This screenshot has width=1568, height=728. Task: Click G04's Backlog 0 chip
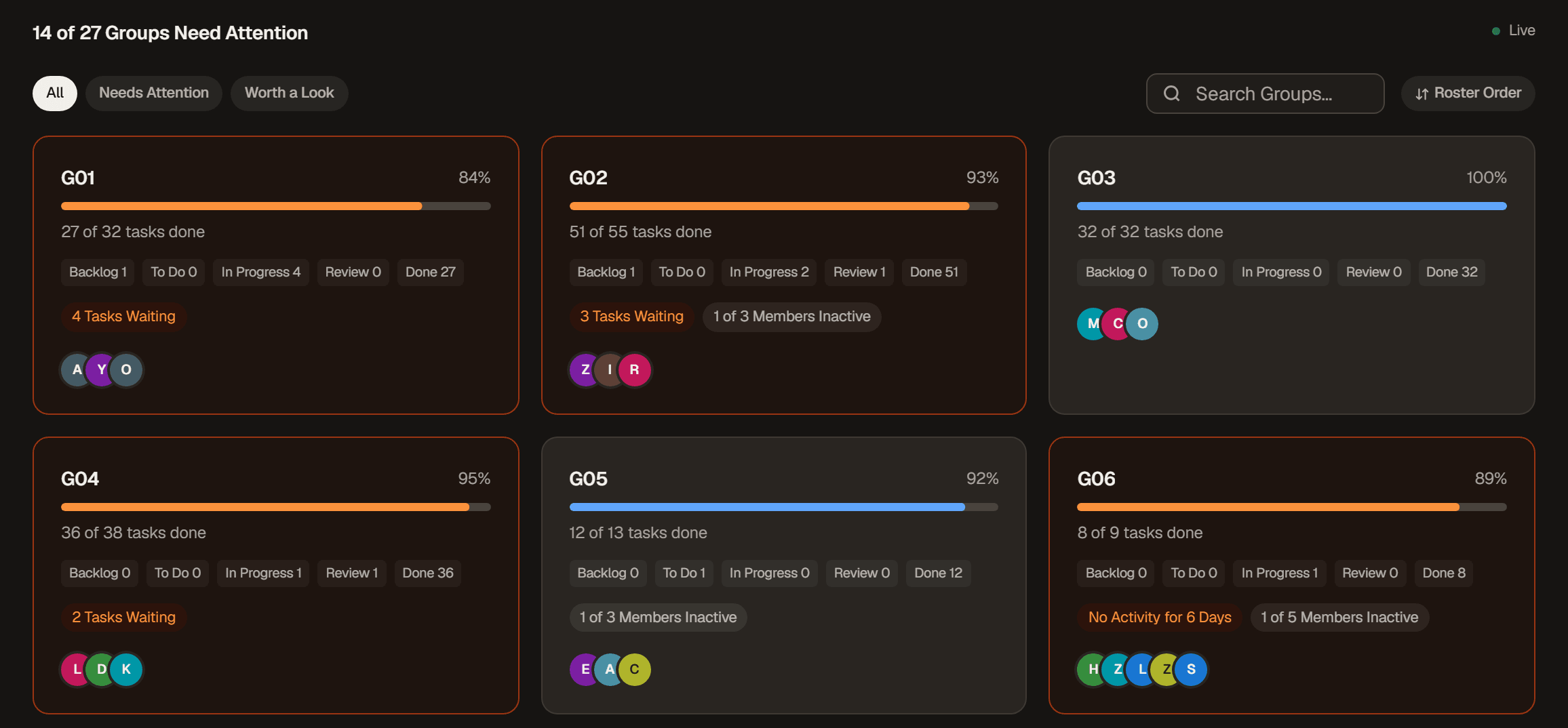click(100, 573)
